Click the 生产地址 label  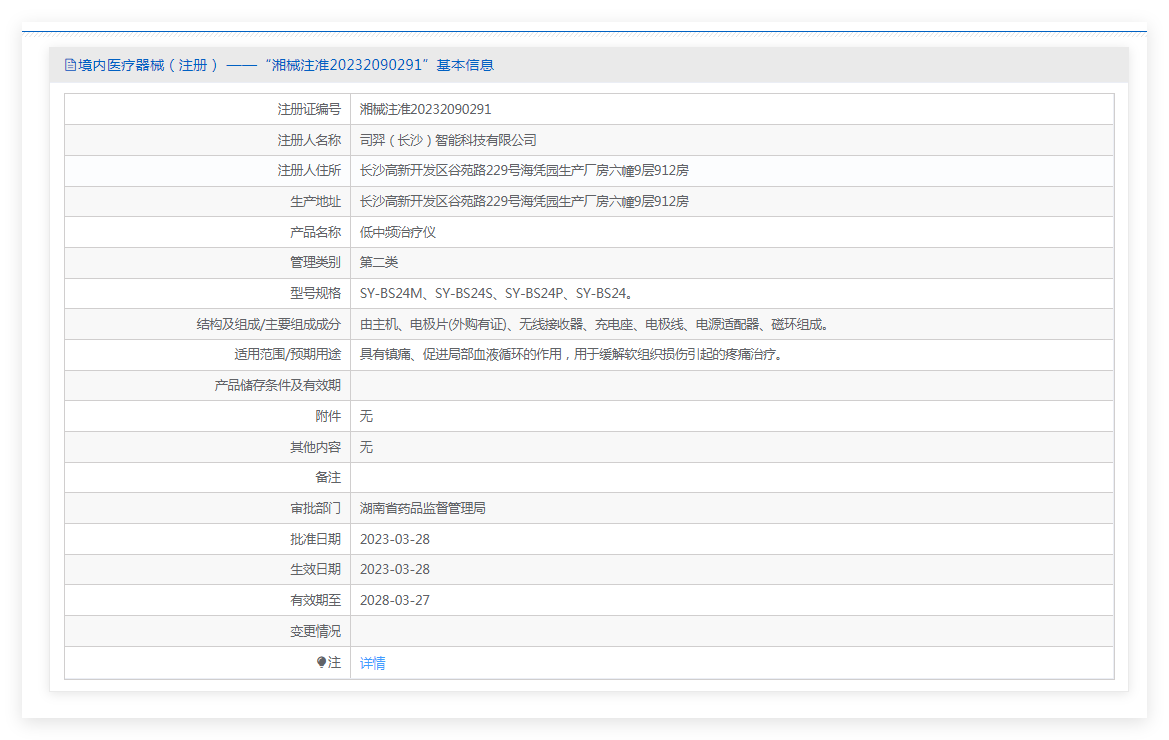(315, 201)
